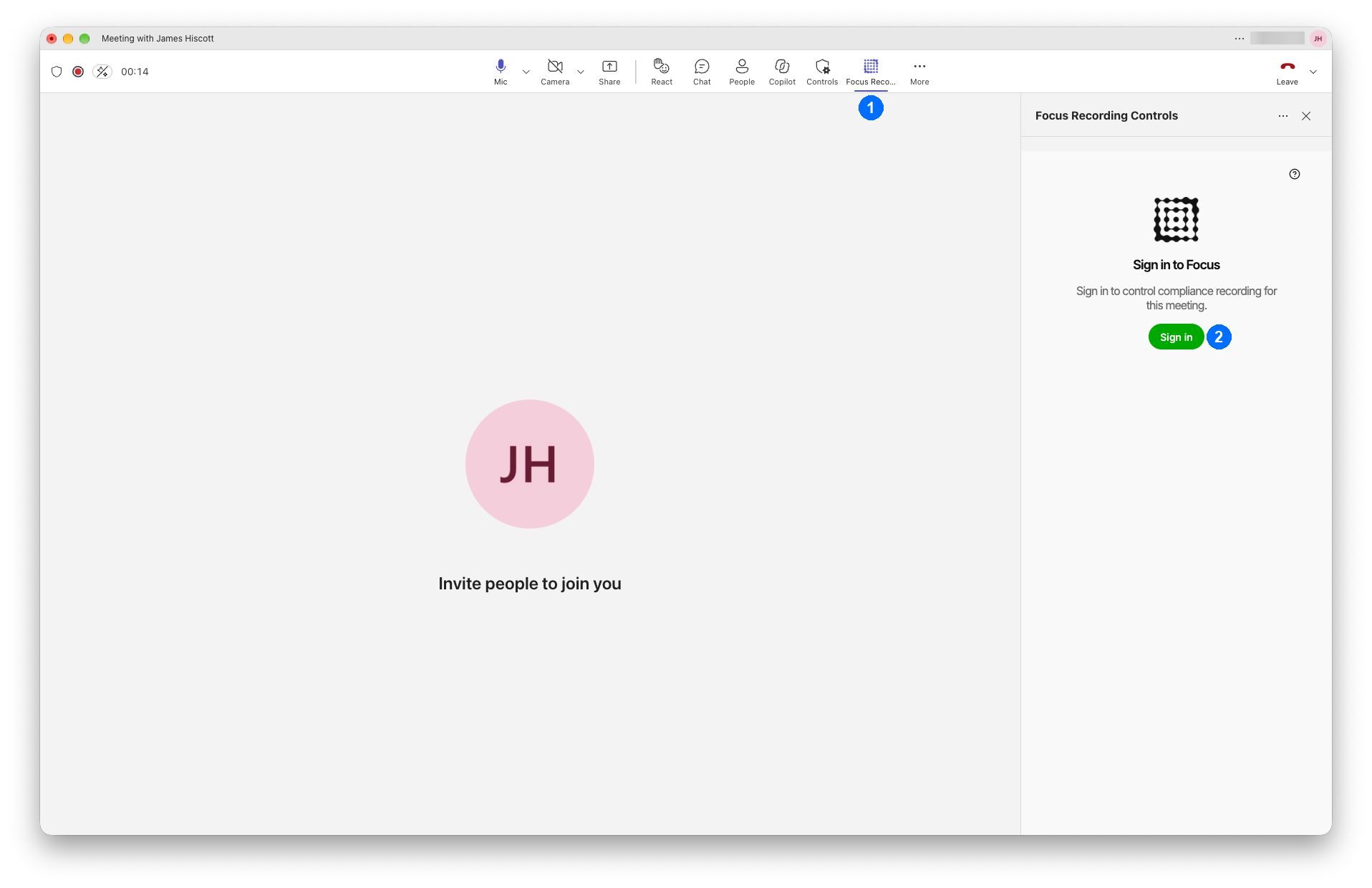Expand camera options dropdown arrow
Viewport: 1372px width, 888px height.
pos(581,72)
